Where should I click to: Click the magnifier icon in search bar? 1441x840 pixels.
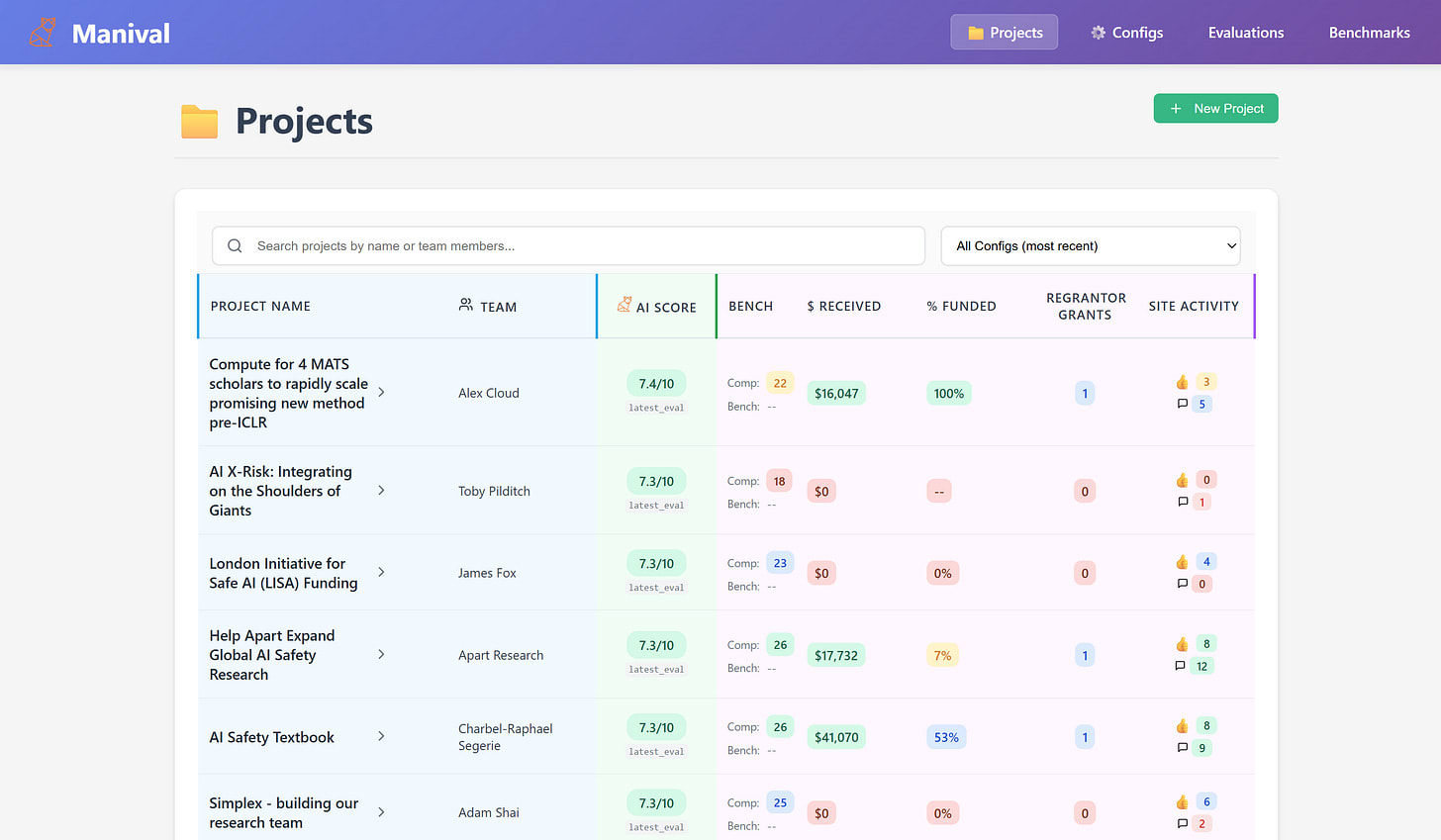click(235, 246)
